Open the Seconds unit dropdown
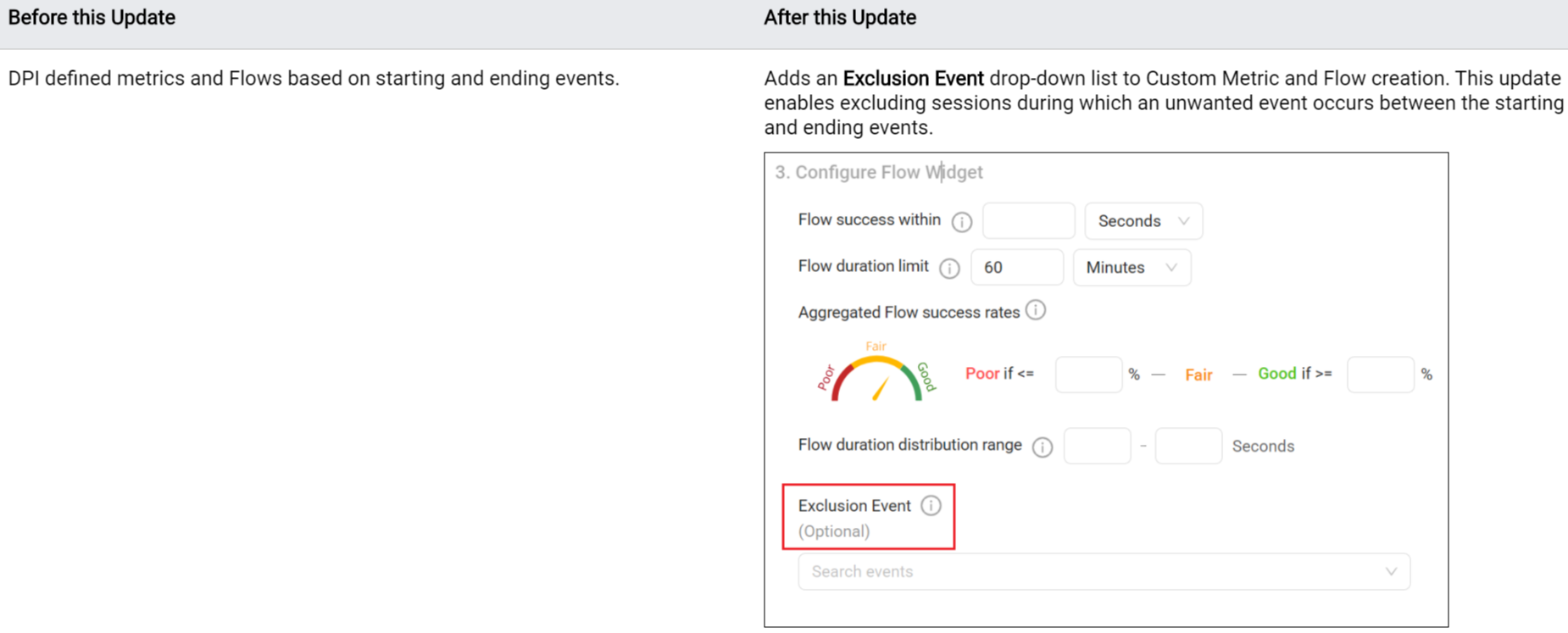The width and height of the screenshot is (1568, 633). [1143, 221]
